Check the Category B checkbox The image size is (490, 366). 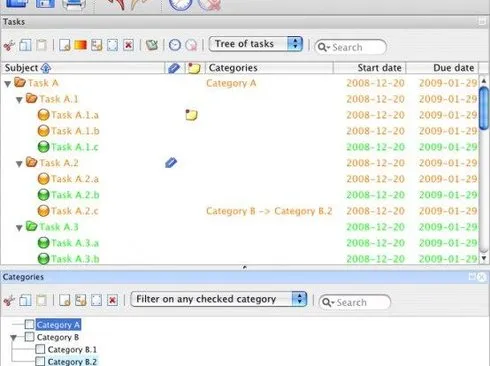pos(29,337)
